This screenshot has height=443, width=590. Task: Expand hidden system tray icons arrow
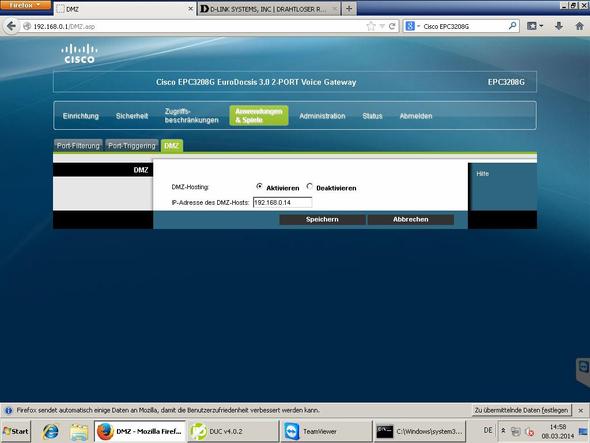[503, 430]
